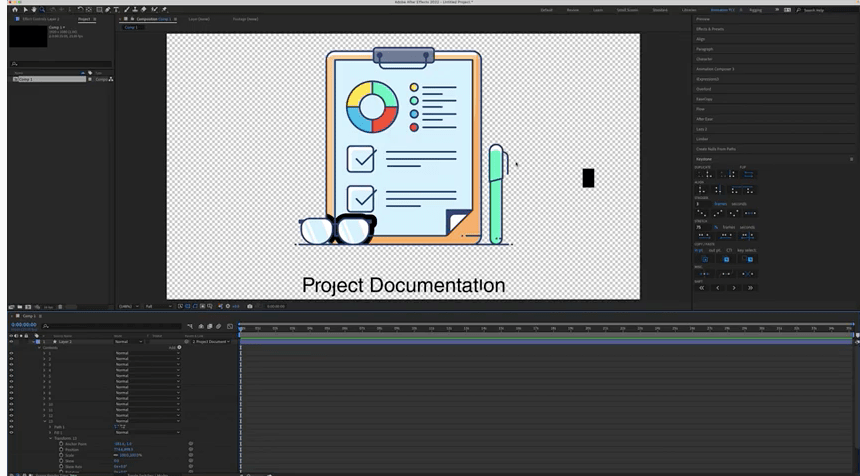Select the Brush tool
The width and height of the screenshot is (860, 476).
[x=127, y=9]
